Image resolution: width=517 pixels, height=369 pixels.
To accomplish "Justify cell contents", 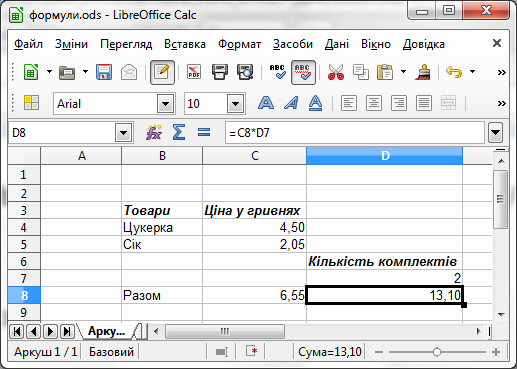I will (424, 103).
